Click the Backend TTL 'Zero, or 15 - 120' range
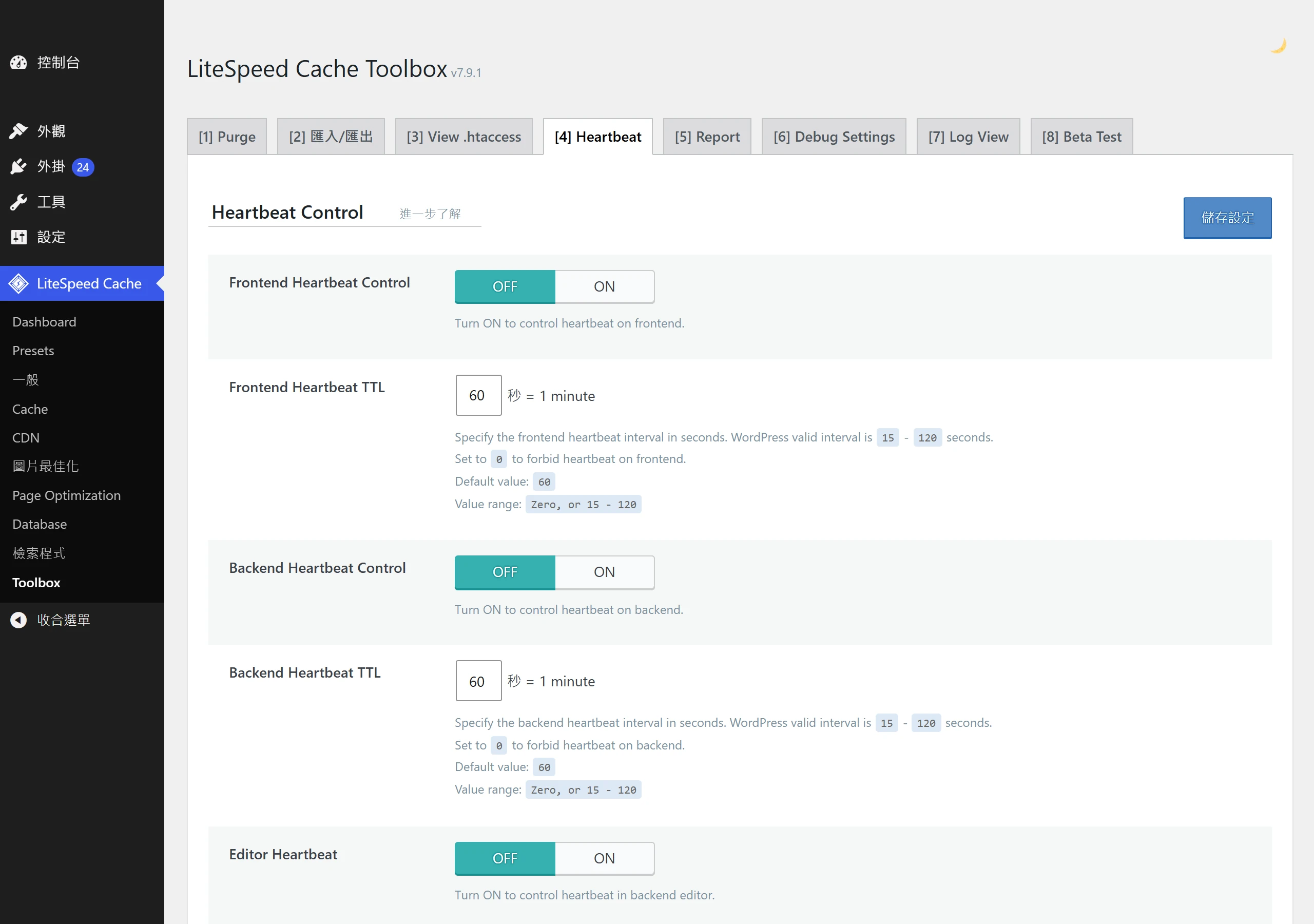The image size is (1314, 924). tap(583, 790)
